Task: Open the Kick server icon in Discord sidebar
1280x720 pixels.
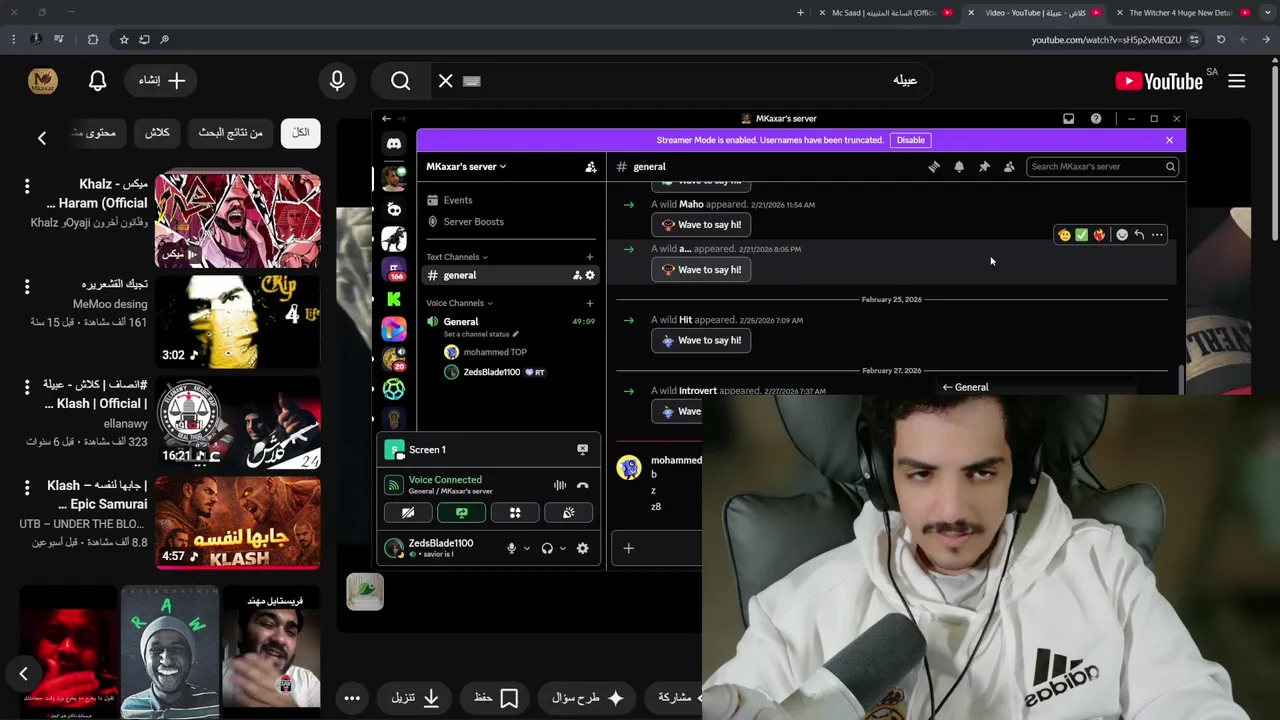Action: 394,299
